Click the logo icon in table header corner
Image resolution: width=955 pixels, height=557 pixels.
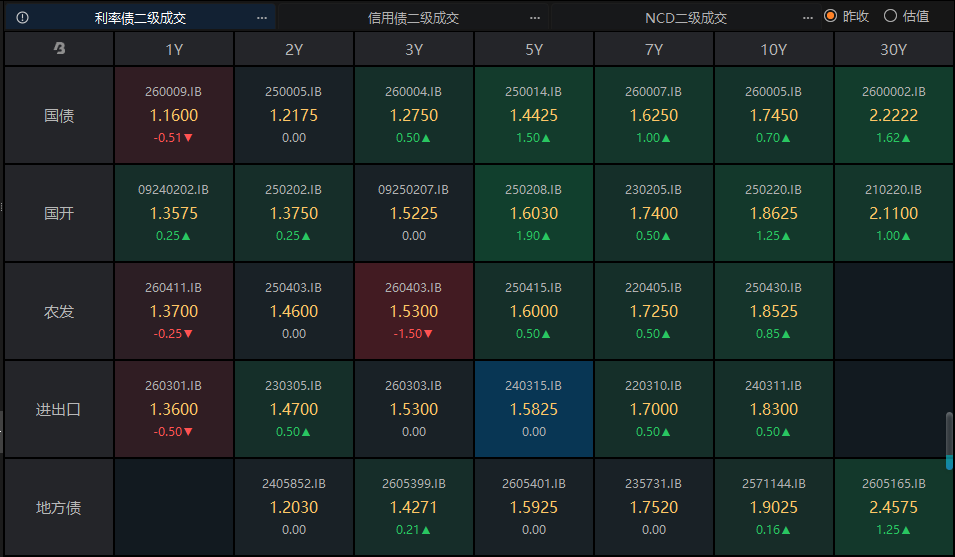(x=59, y=48)
